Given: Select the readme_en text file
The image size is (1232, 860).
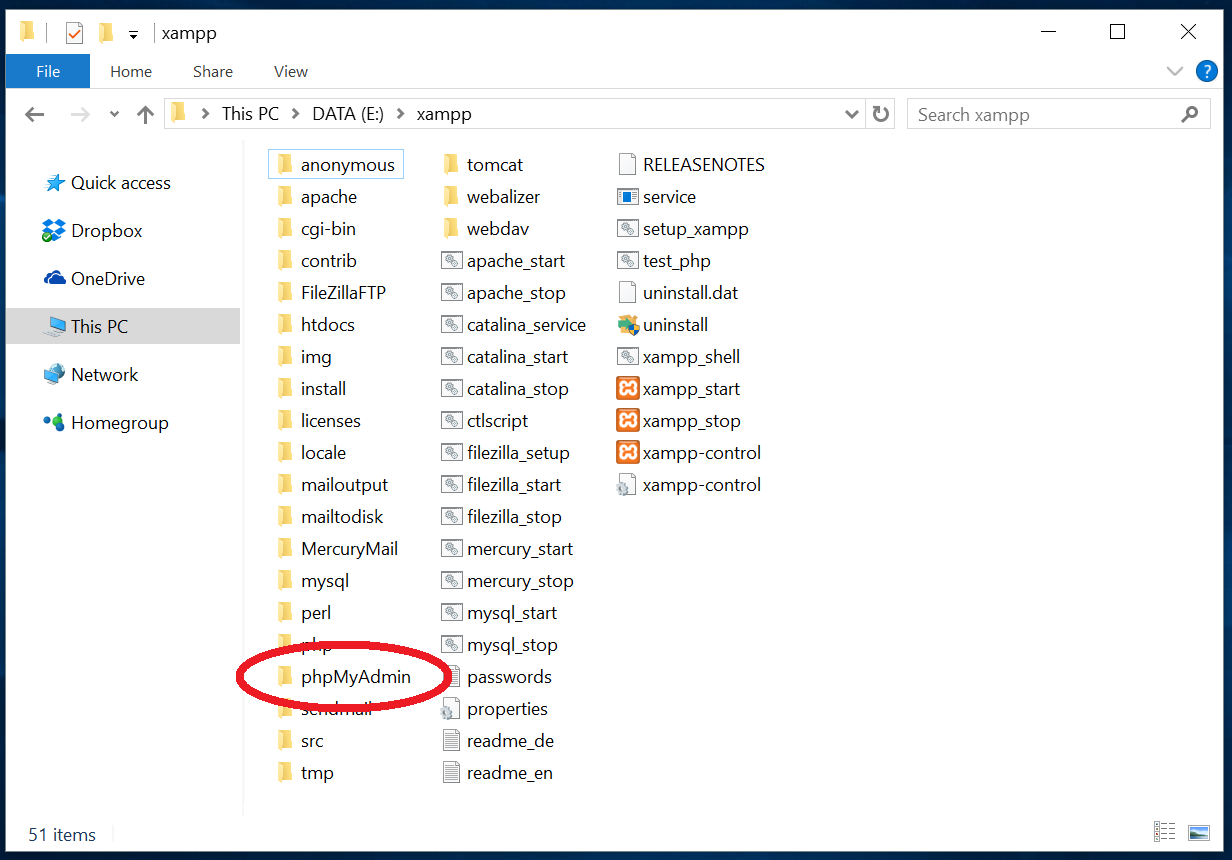Looking at the screenshot, I should point(497,773).
